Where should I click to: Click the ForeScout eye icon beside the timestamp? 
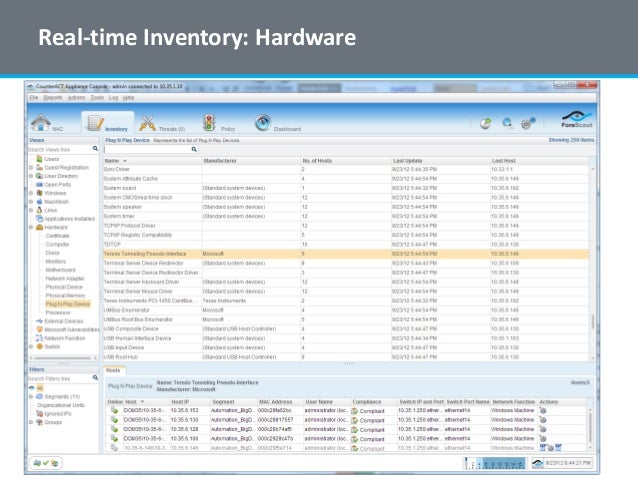coord(537,463)
